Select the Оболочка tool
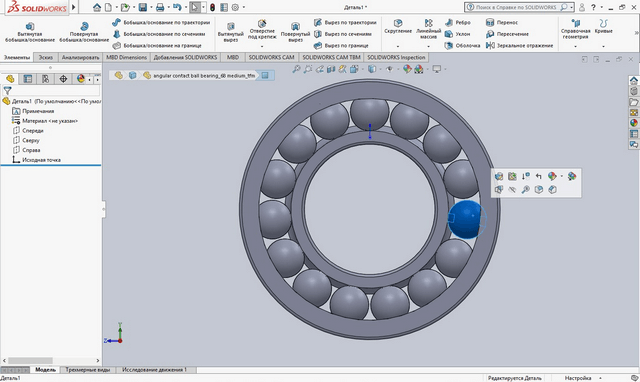 click(462, 45)
